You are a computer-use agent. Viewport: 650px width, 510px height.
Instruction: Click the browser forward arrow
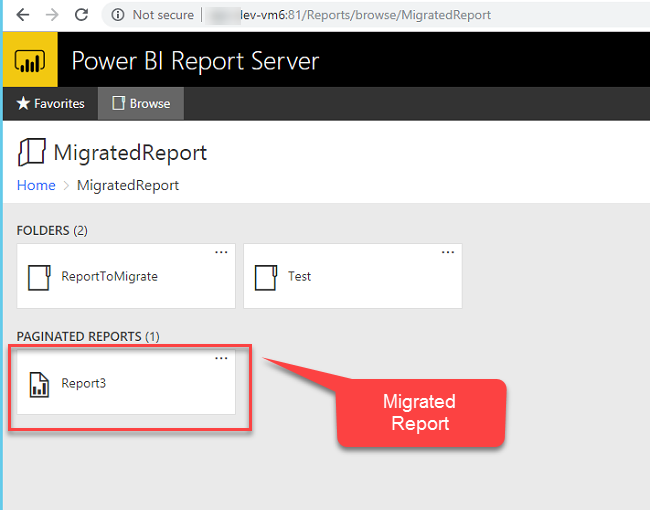tap(52, 15)
